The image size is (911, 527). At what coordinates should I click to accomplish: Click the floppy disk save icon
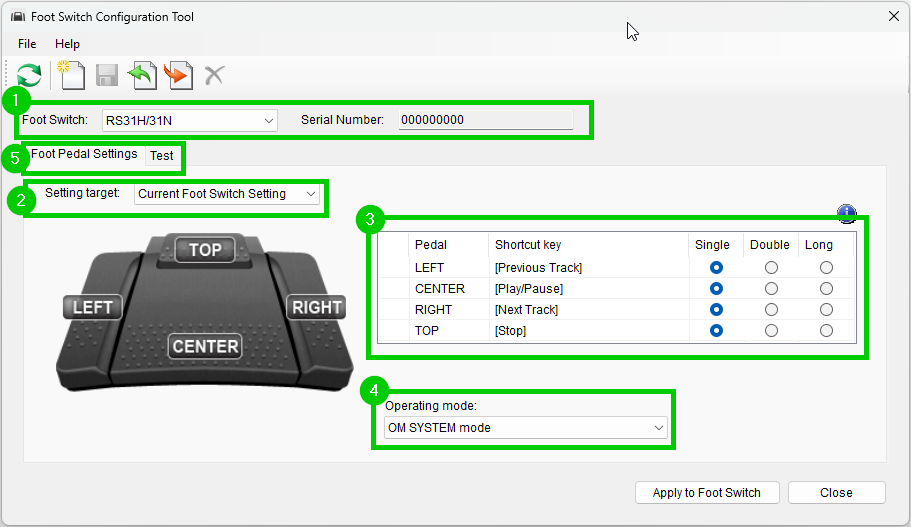[x=107, y=76]
